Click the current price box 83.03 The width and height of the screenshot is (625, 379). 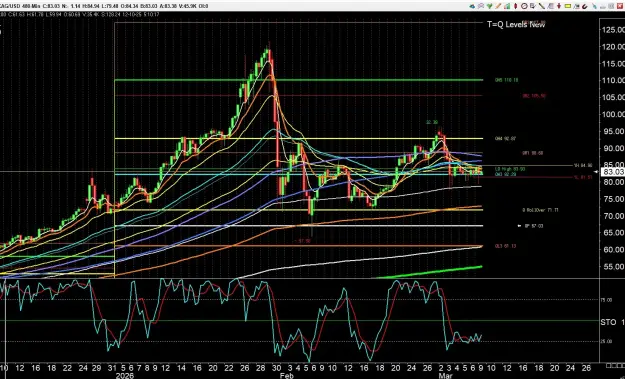click(x=613, y=172)
